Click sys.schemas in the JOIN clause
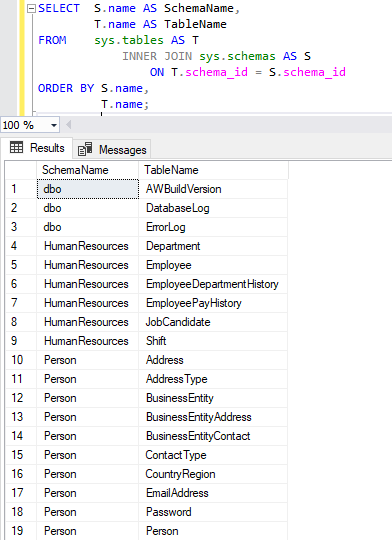 237,56
